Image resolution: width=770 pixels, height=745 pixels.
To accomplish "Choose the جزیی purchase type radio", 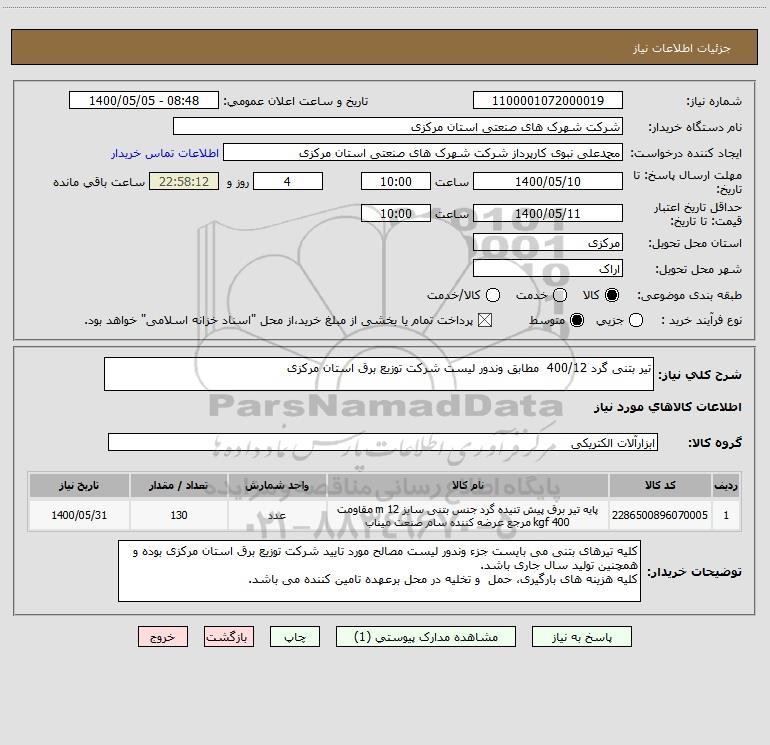I will pyautogui.click(x=636, y=320).
